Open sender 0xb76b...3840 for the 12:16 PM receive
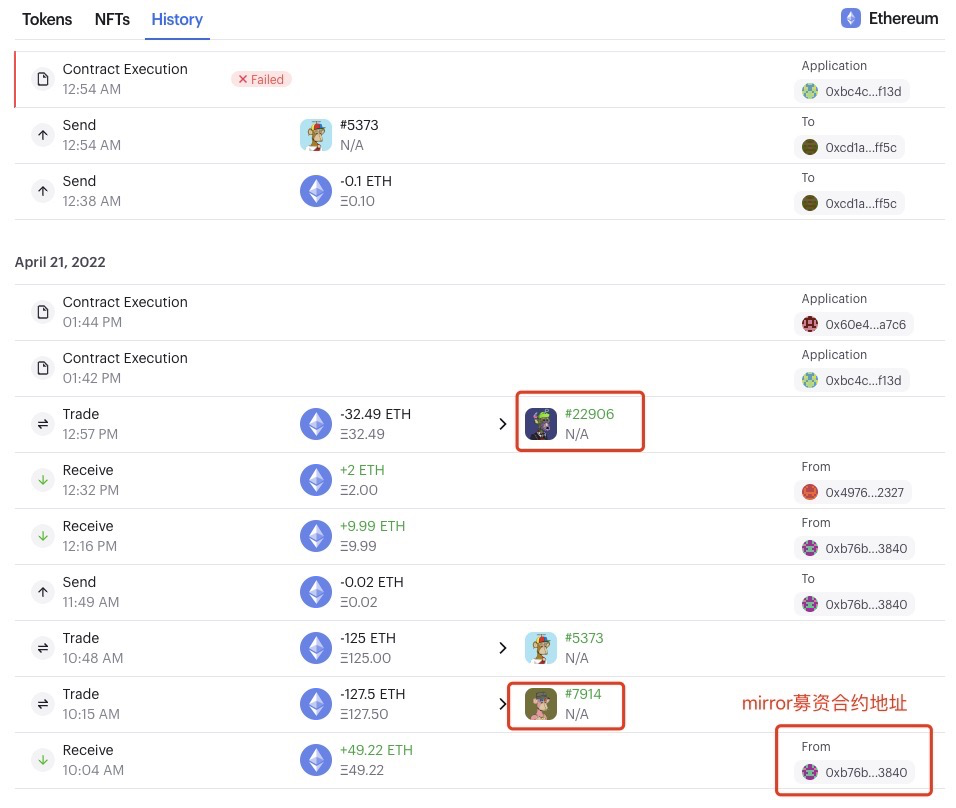 pos(855,549)
